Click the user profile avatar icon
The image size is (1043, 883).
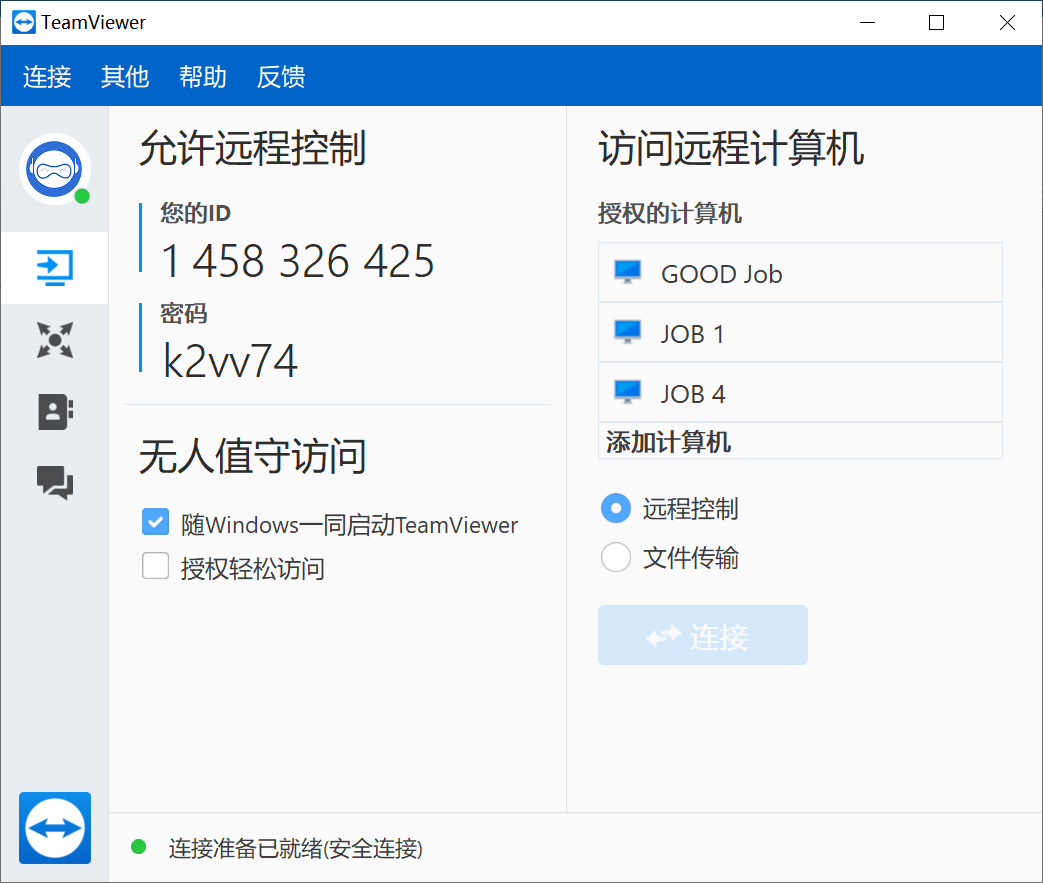click(55, 169)
